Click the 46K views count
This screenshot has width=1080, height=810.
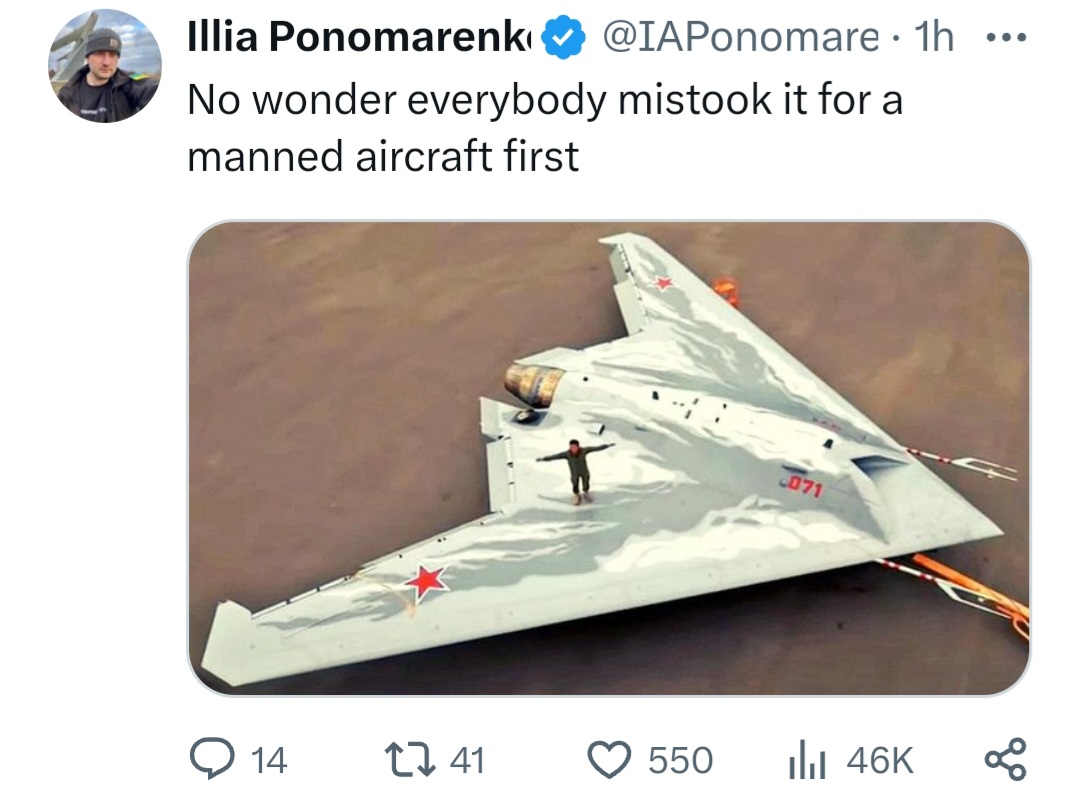(x=880, y=760)
